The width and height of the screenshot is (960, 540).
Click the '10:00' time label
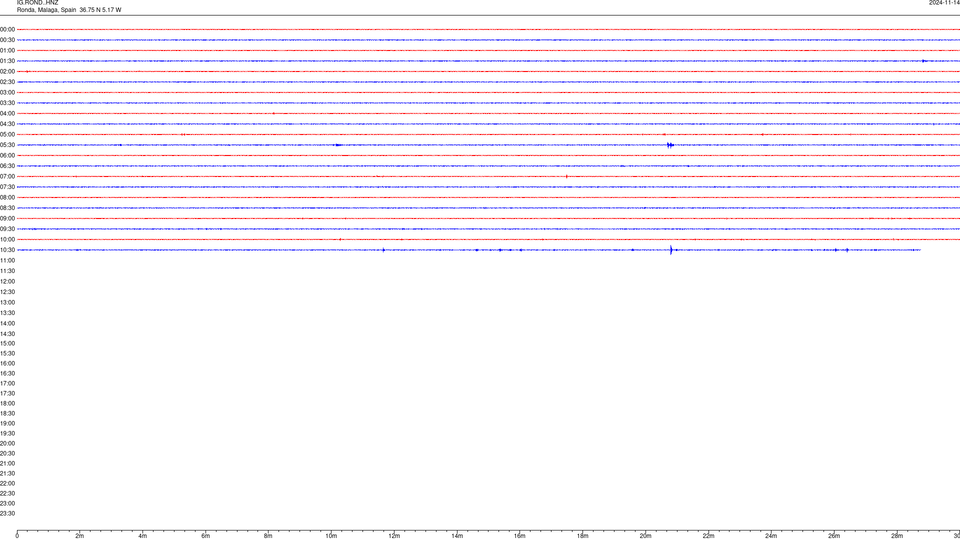(x=7, y=239)
